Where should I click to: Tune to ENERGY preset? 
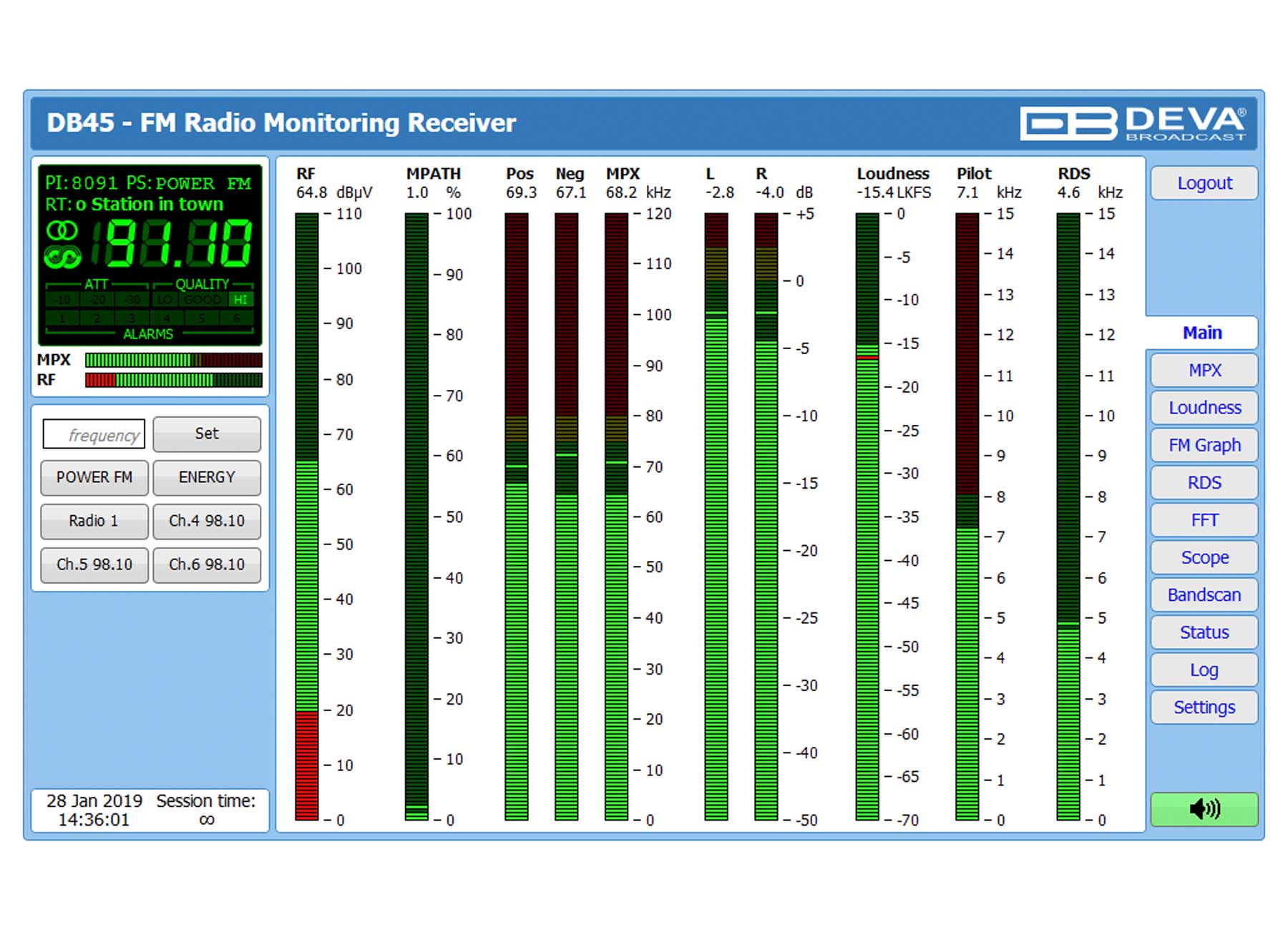pos(207,478)
